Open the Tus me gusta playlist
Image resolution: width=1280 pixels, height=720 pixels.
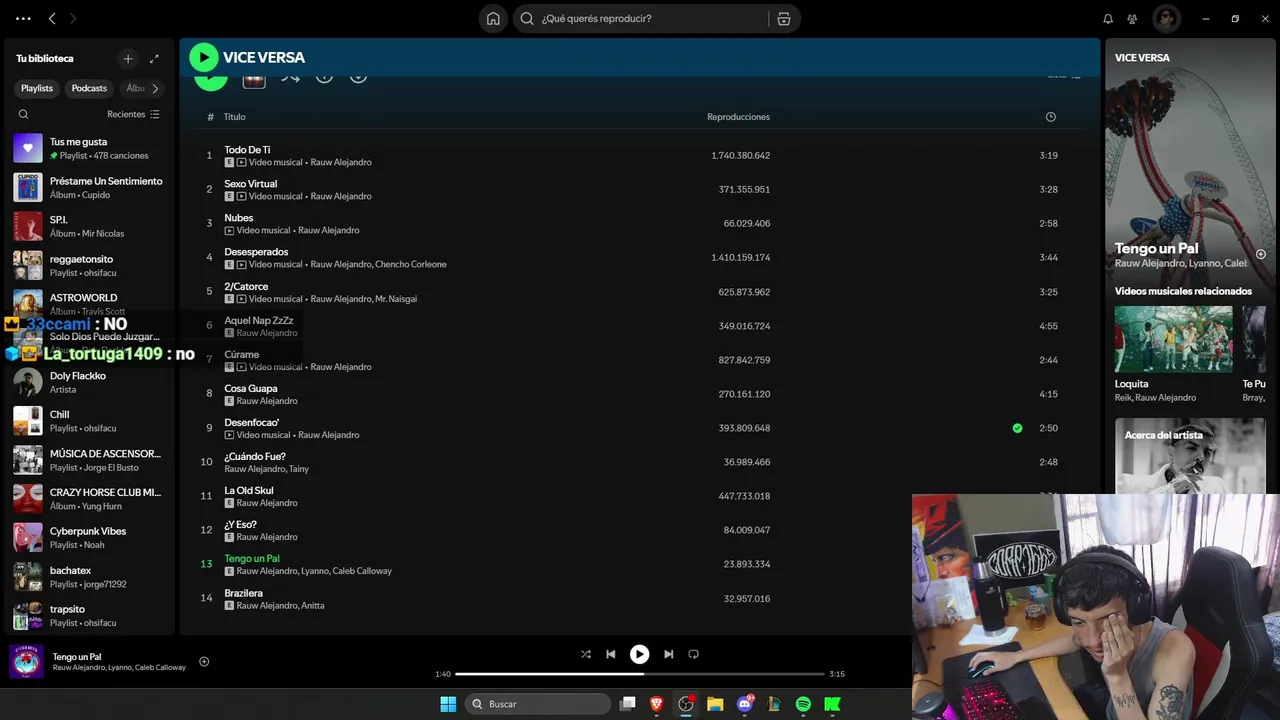coord(89,148)
